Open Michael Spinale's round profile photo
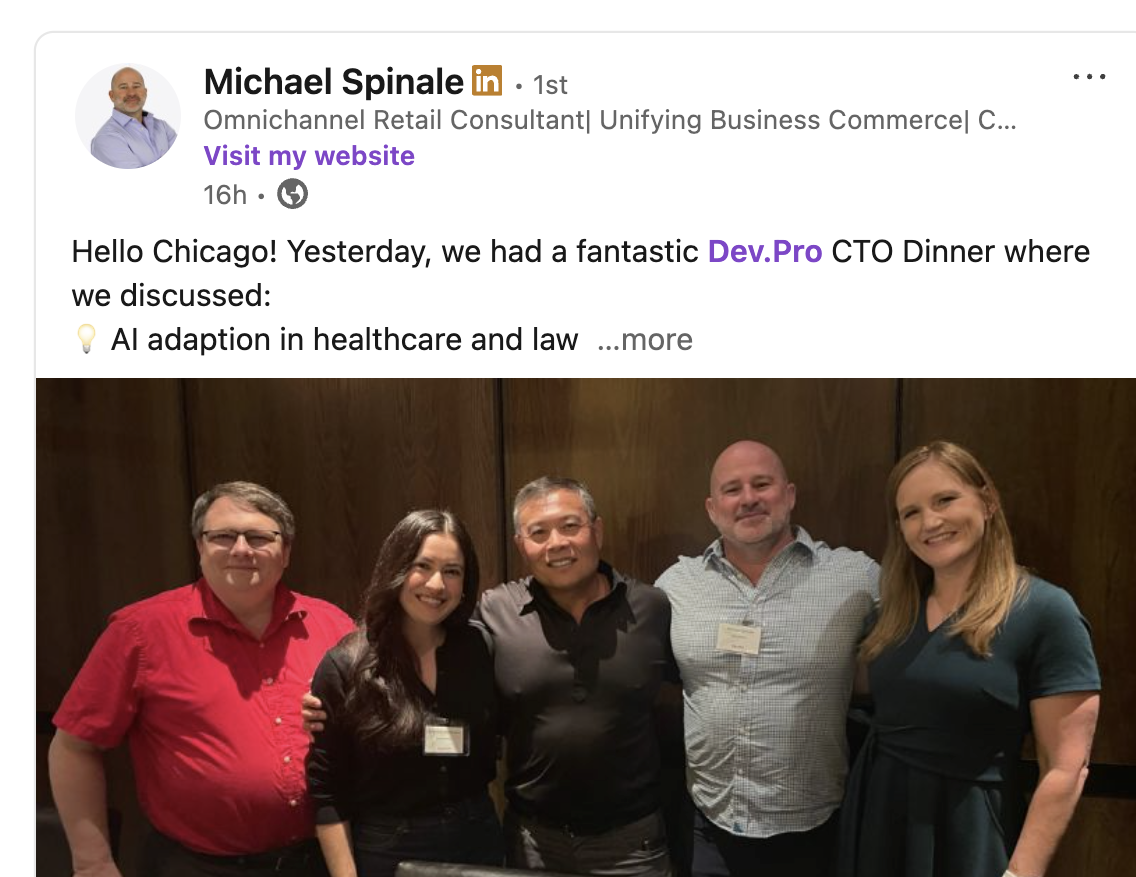The width and height of the screenshot is (1136, 877). [128, 116]
